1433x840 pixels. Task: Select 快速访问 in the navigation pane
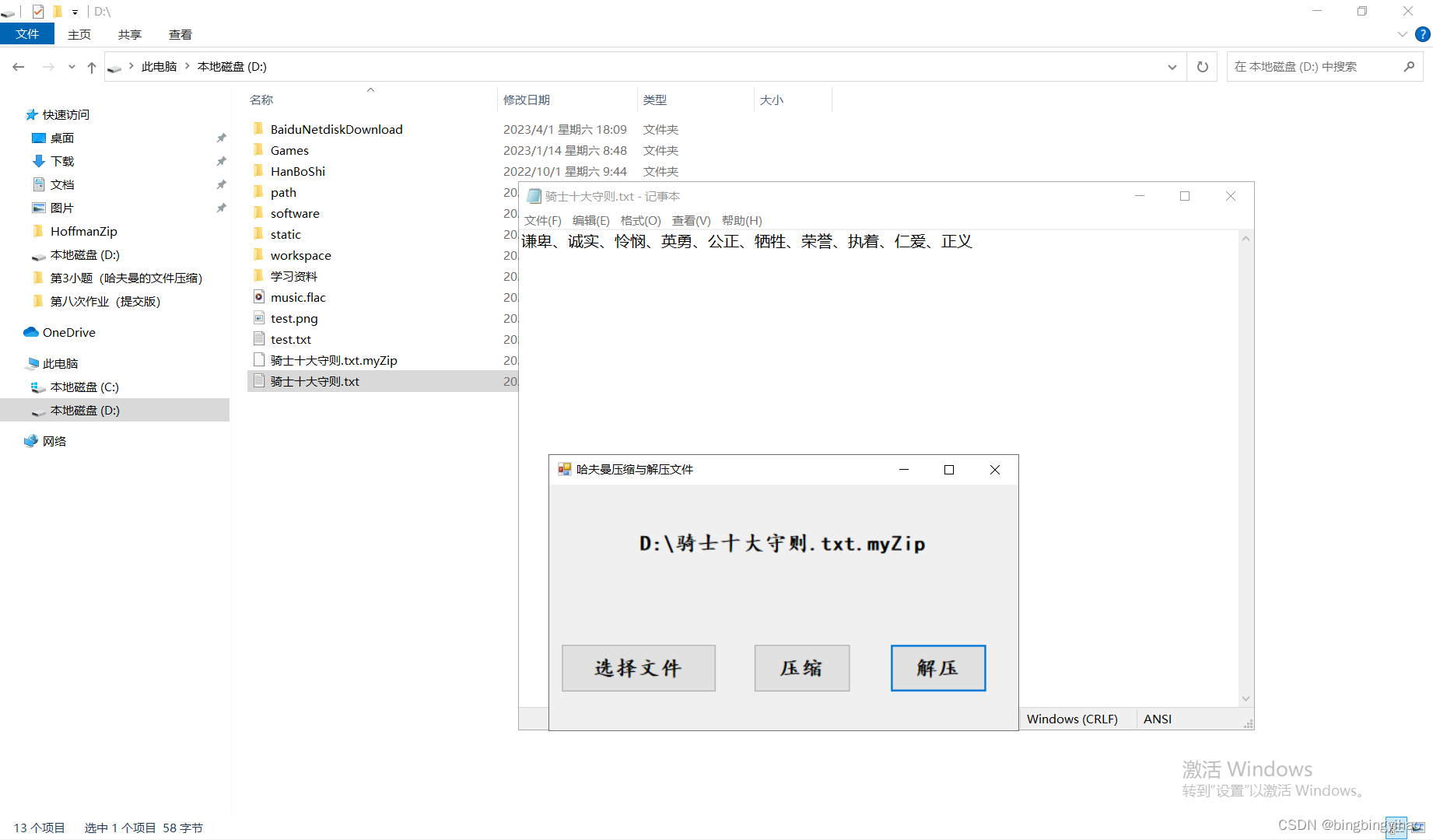pyautogui.click(x=65, y=114)
